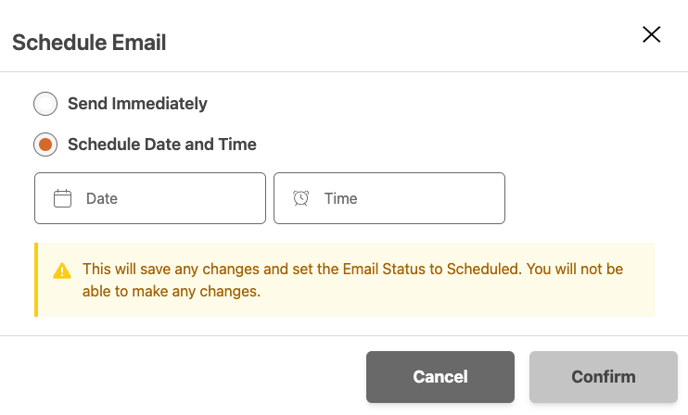Click the Time placeholder text
Image resolution: width=688 pixels, height=415 pixels.
(341, 199)
